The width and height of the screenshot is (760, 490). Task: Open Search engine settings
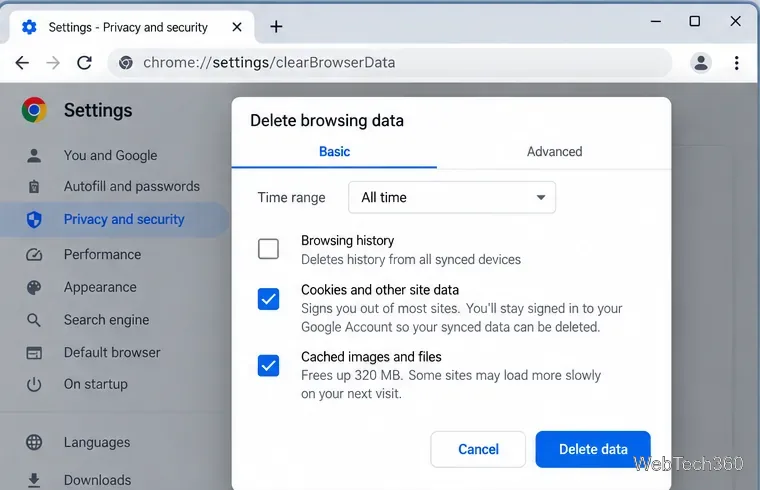click(x=107, y=320)
